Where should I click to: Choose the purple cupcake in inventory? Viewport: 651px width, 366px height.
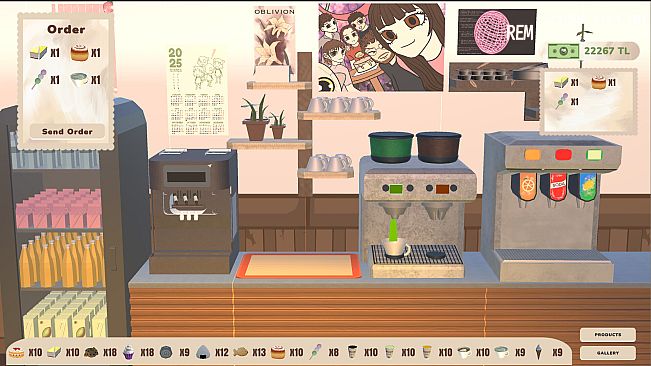[x=128, y=353]
